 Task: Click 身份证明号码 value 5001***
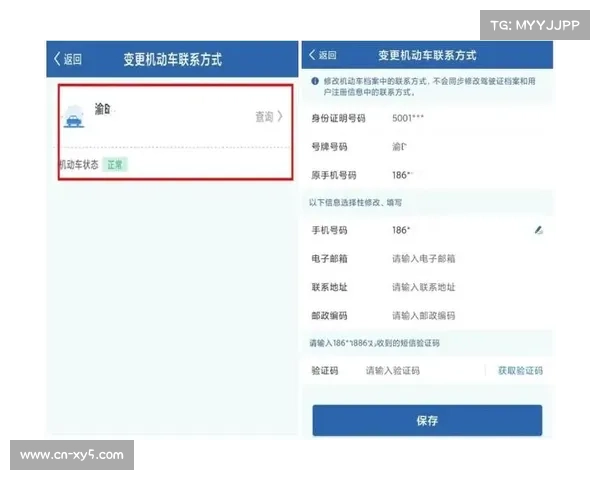(x=408, y=118)
